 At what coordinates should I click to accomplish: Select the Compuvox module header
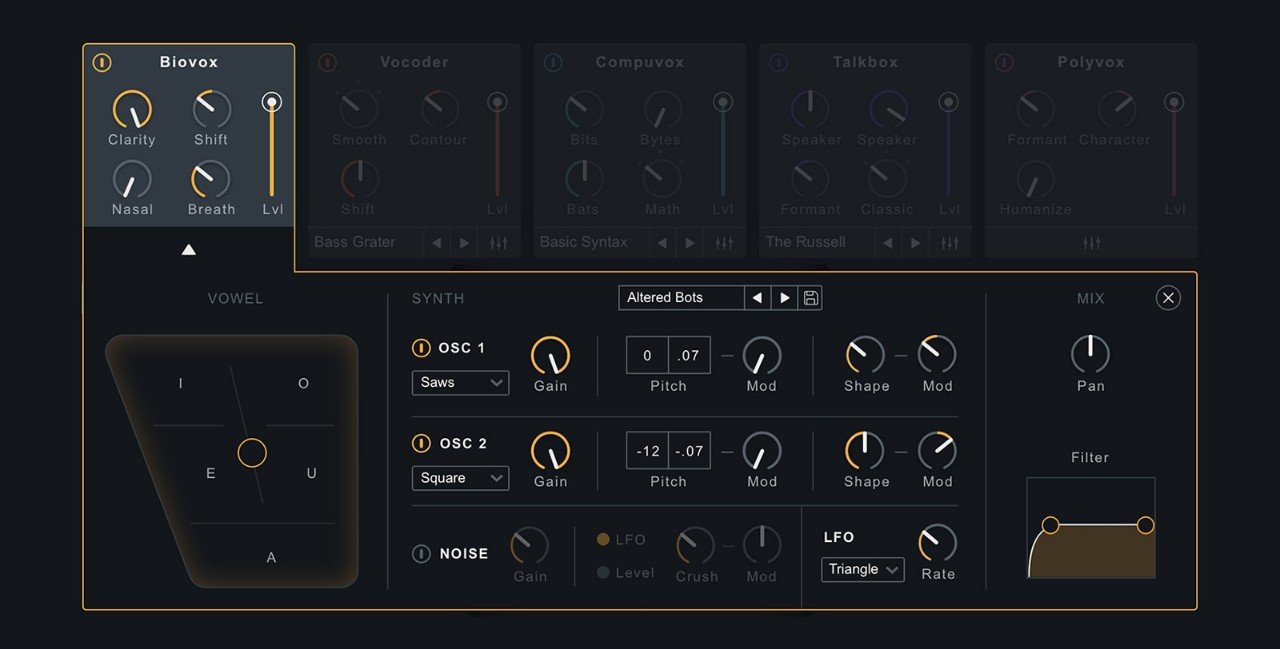click(x=639, y=63)
